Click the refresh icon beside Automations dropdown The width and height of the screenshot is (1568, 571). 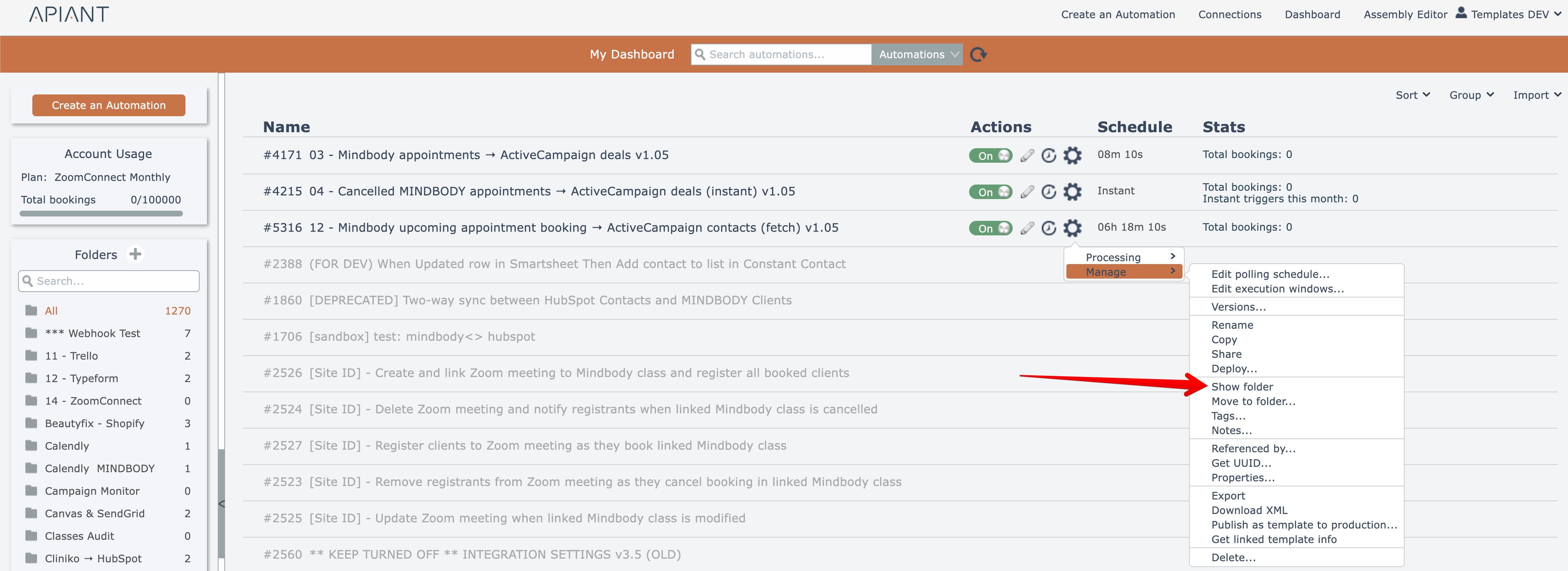(977, 55)
